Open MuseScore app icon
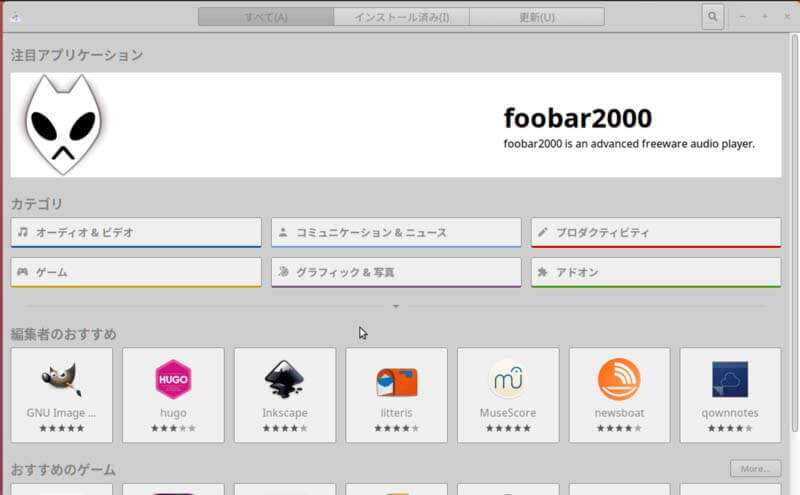 508,379
